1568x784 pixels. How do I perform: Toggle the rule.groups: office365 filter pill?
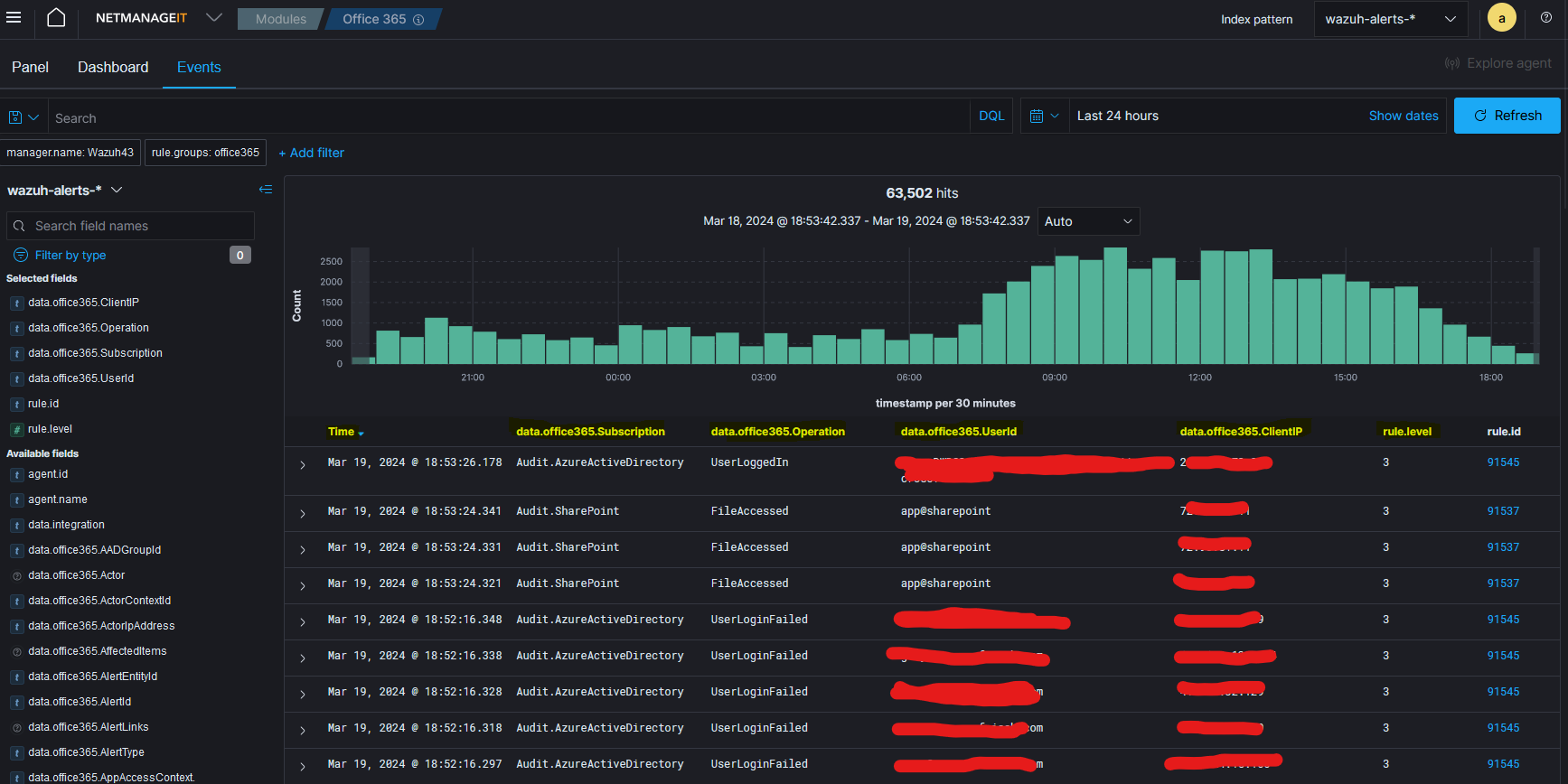tap(205, 153)
